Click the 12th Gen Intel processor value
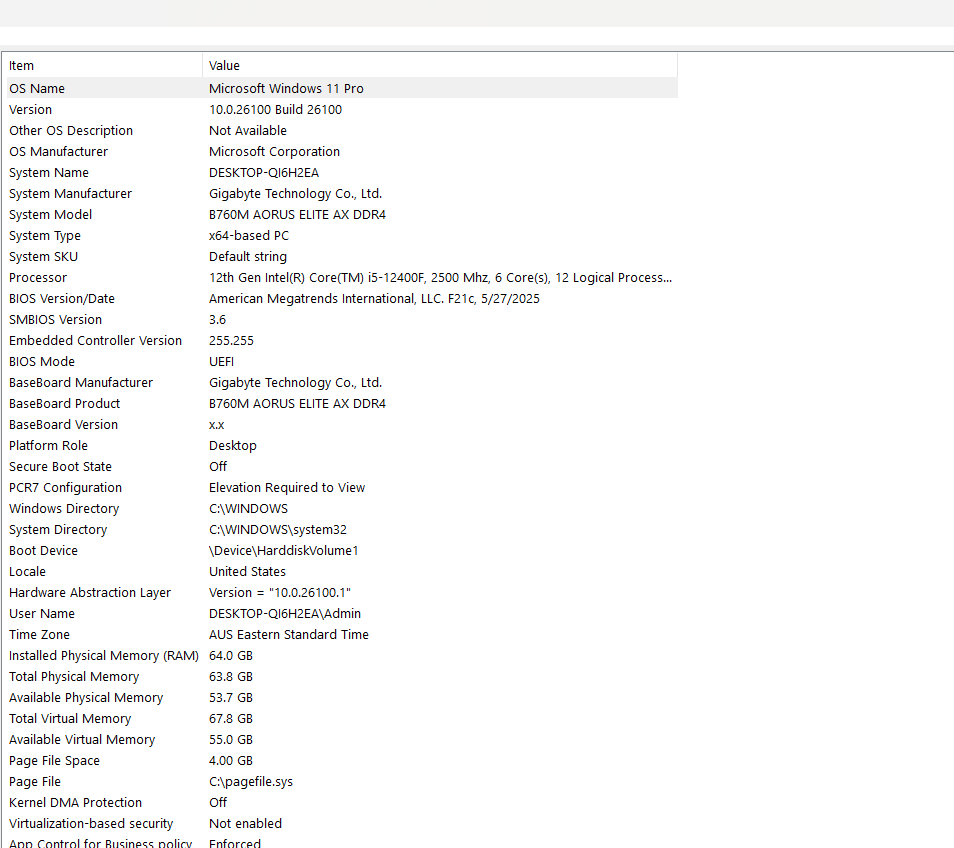Screen dimensions: 954x848 (x=440, y=277)
